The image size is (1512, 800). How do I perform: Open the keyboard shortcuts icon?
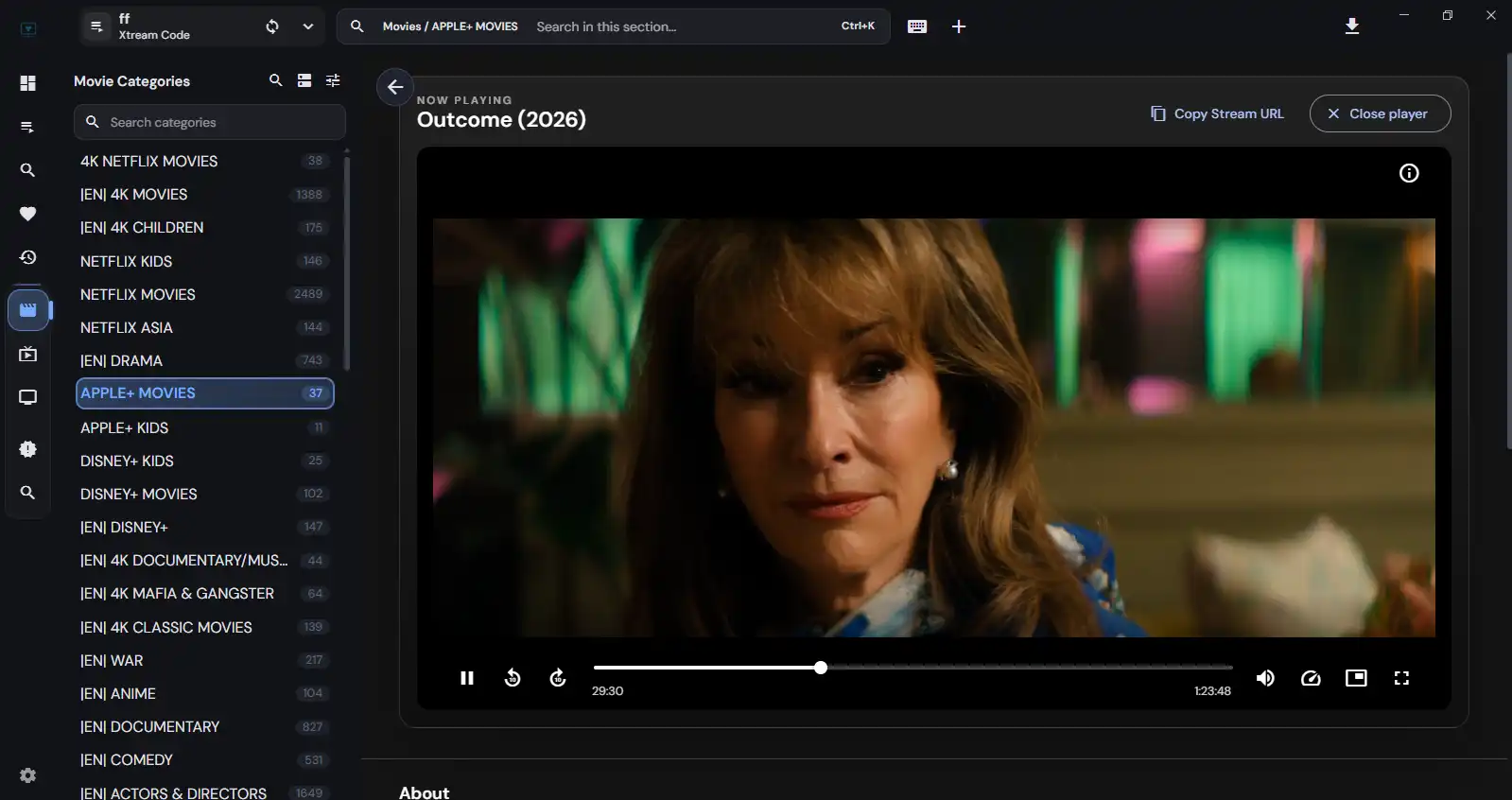917,26
